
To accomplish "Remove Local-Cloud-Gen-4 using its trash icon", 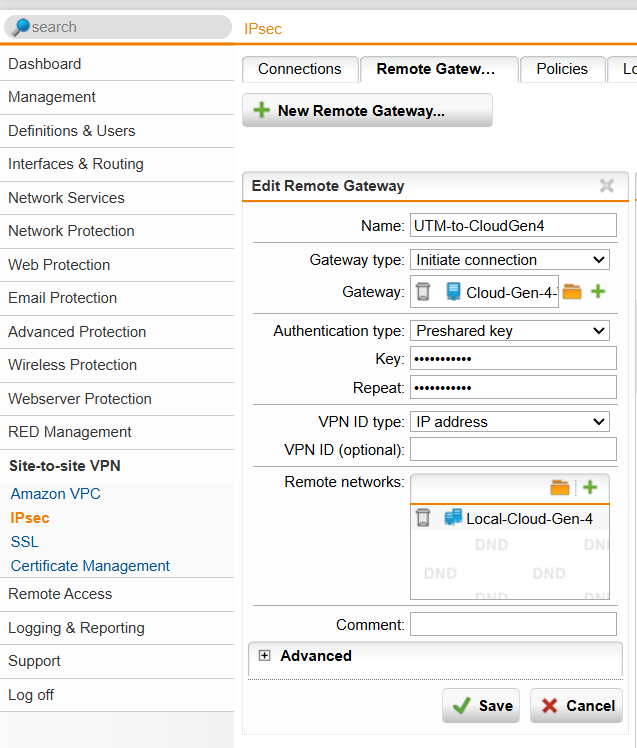I will tap(424, 518).
